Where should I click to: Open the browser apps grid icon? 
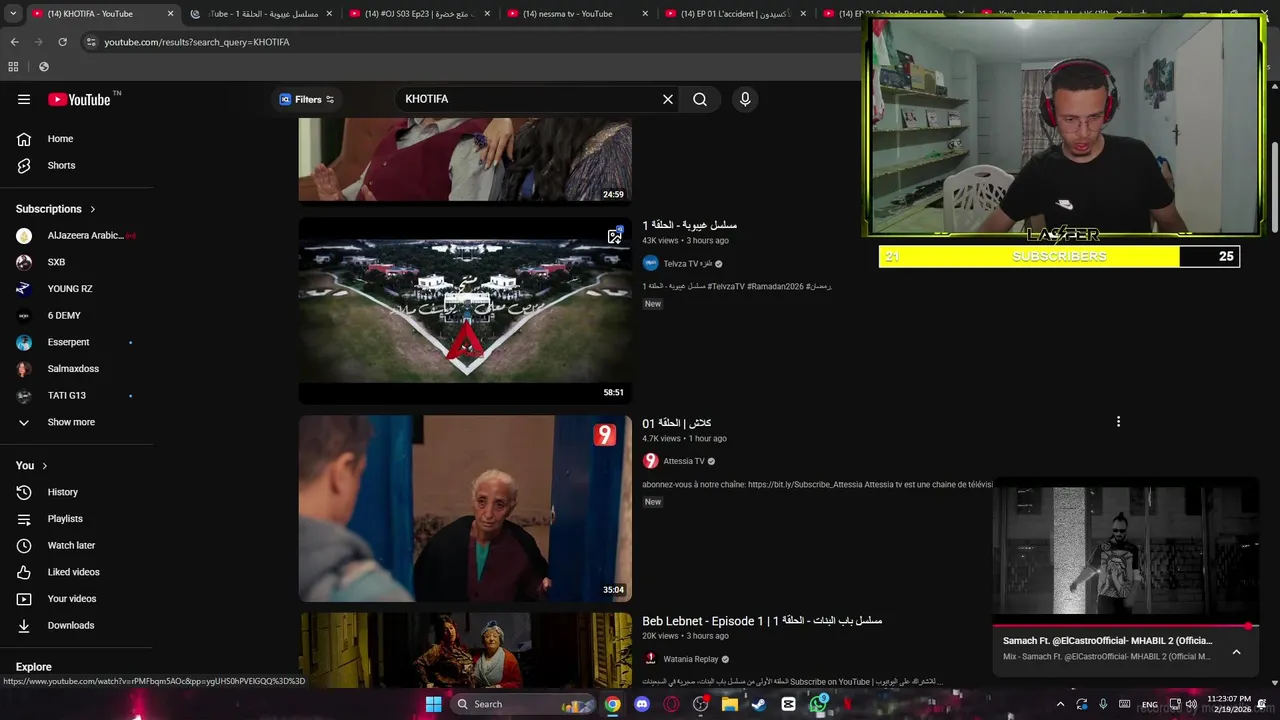(x=13, y=67)
